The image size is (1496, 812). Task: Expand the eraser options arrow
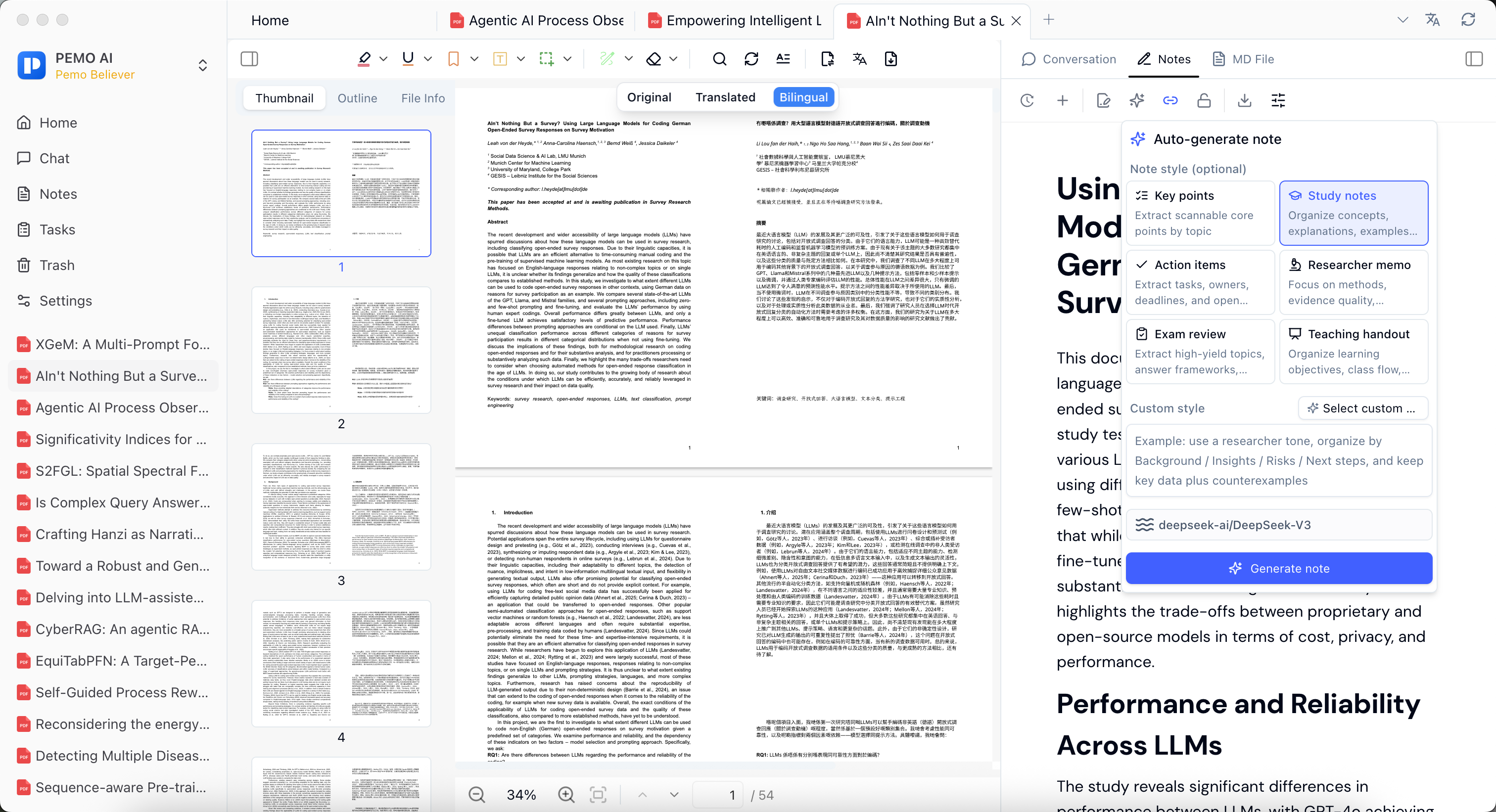pos(673,59)
